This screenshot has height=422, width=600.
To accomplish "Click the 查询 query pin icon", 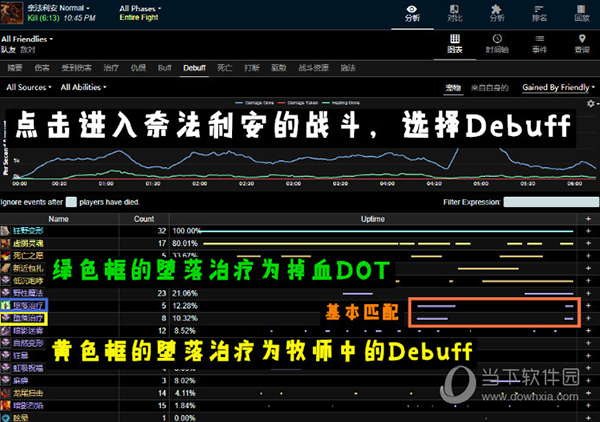I will pyautogui.click(x=580, y=43).
